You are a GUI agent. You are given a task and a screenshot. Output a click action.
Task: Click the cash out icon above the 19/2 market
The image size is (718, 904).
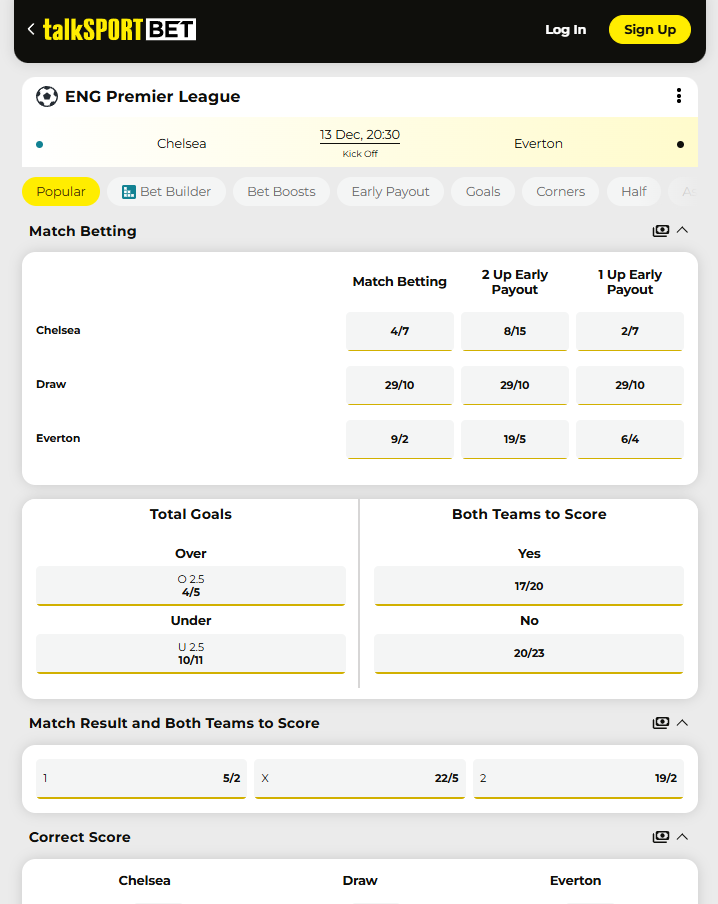[x=661, y=722]
